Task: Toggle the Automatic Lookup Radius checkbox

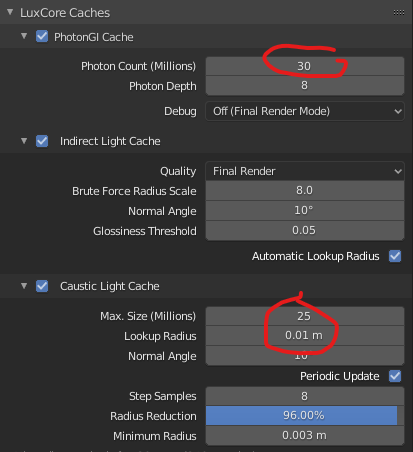Action: pos(395,256)
